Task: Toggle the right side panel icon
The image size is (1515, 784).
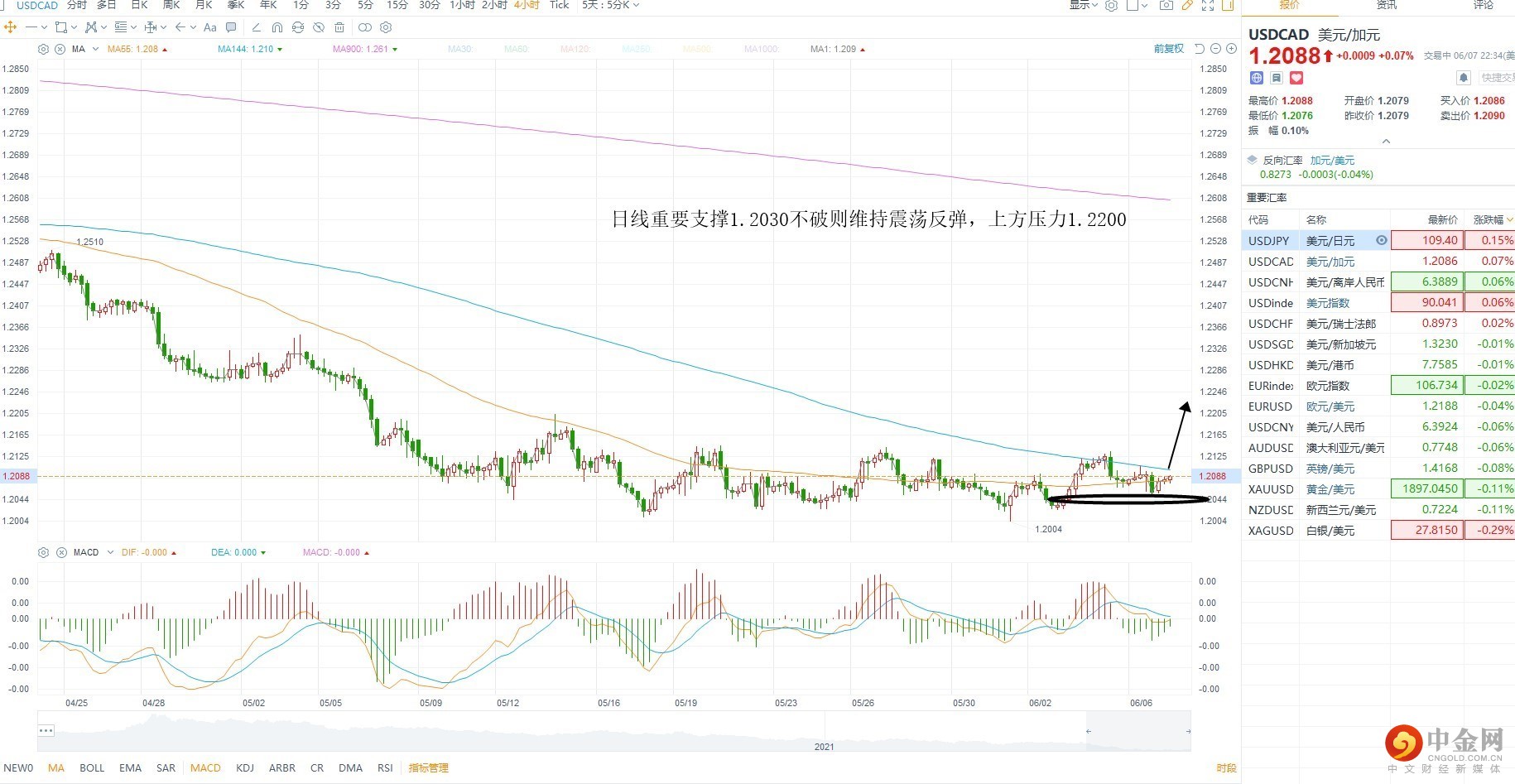Action: point(1228,5)
